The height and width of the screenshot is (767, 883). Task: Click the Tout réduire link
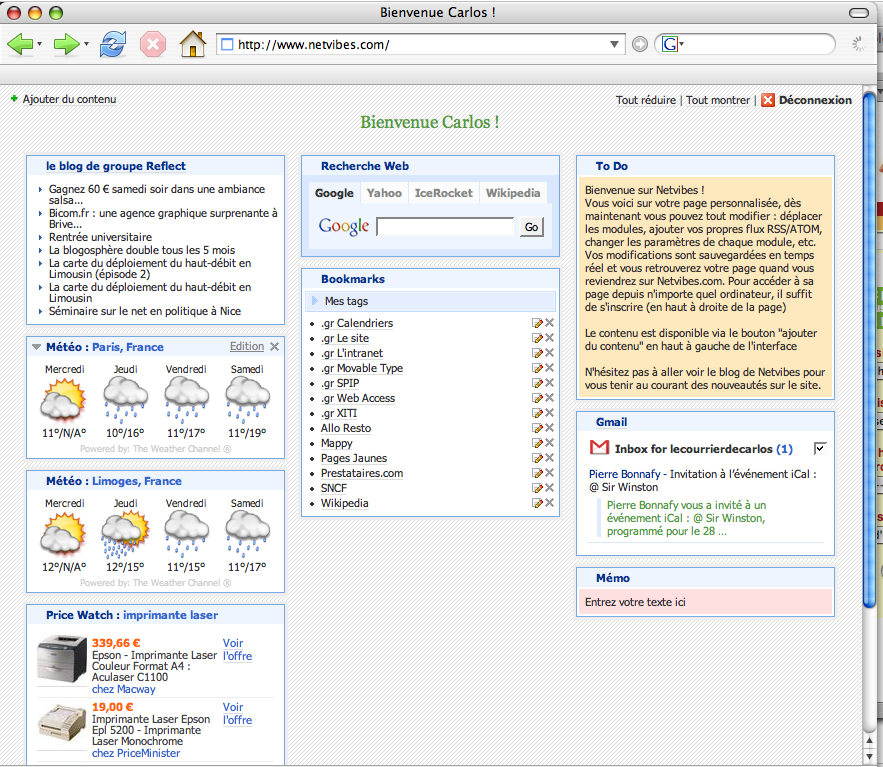coord(645,100)
